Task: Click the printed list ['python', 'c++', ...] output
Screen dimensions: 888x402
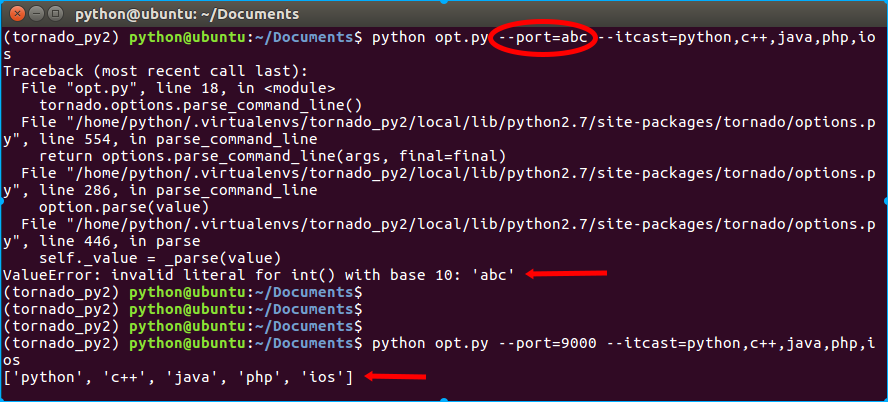Action: (177, 376)
